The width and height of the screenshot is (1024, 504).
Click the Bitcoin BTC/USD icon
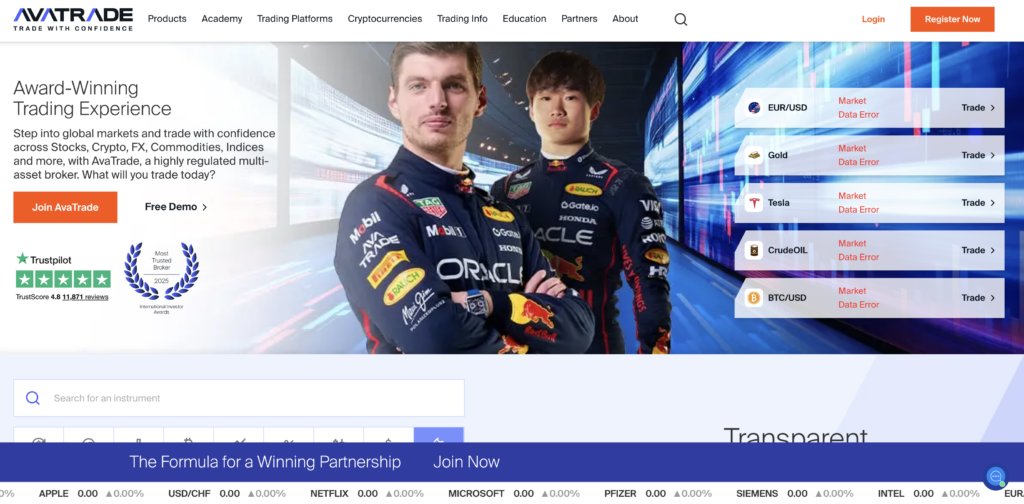(x=754, y=298)
